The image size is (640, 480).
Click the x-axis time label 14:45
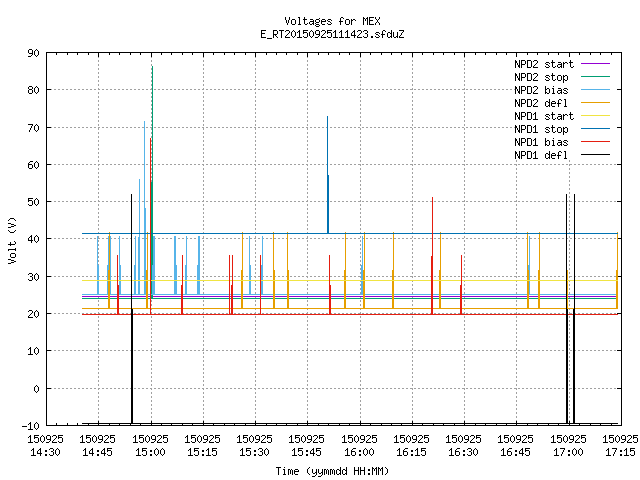point(97,452)
